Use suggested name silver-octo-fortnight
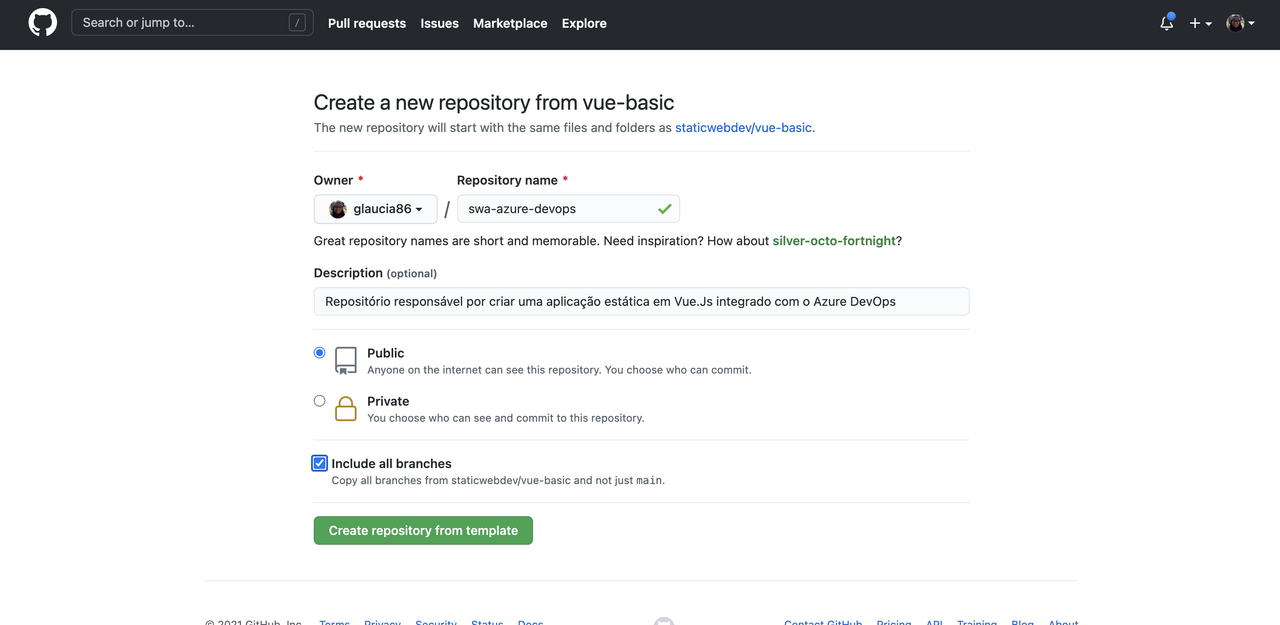The height and width of the screenshot is (625, 1280). coord(834,241)
